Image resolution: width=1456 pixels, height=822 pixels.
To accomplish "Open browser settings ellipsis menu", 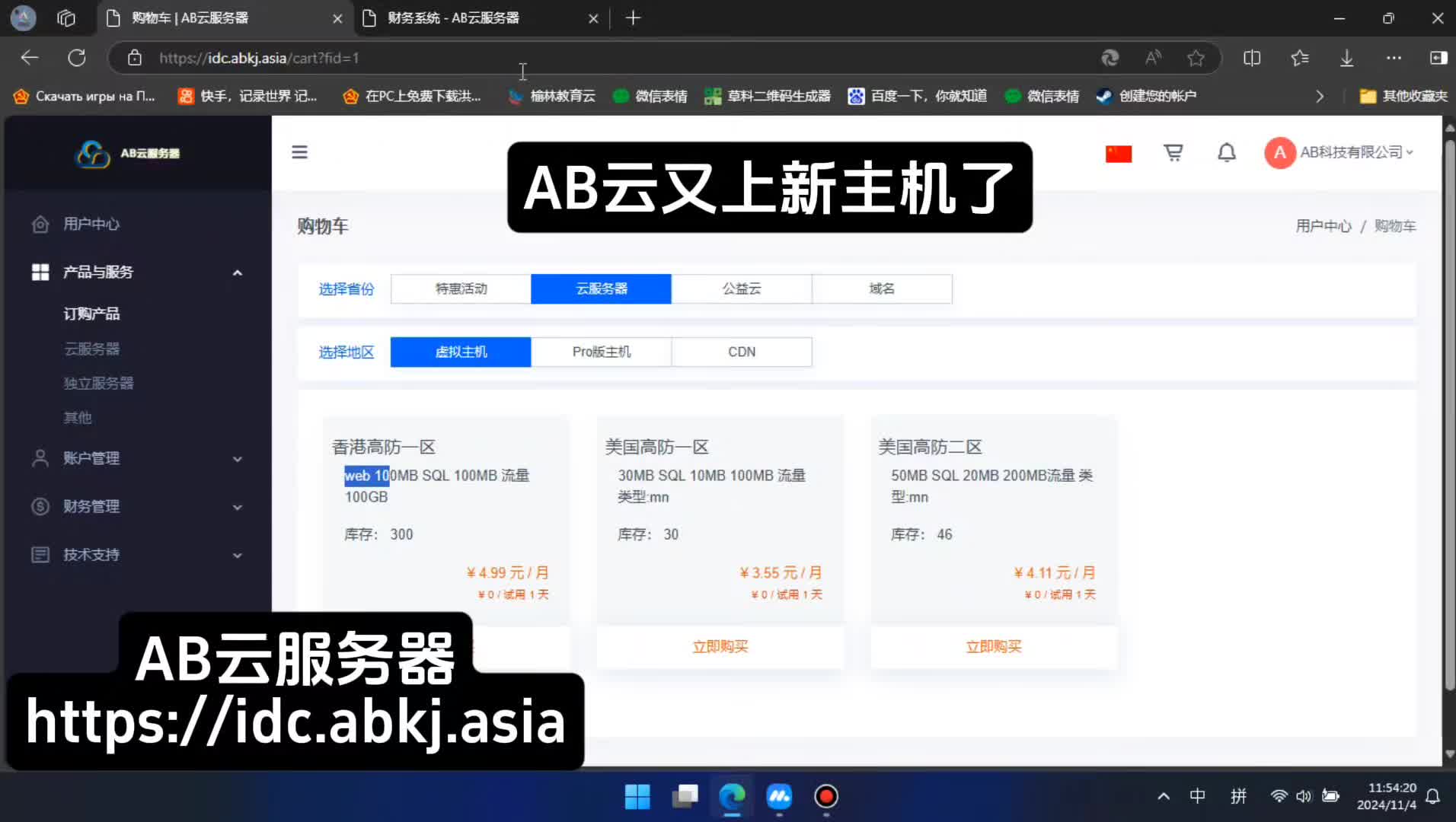I will point(1394,58).
